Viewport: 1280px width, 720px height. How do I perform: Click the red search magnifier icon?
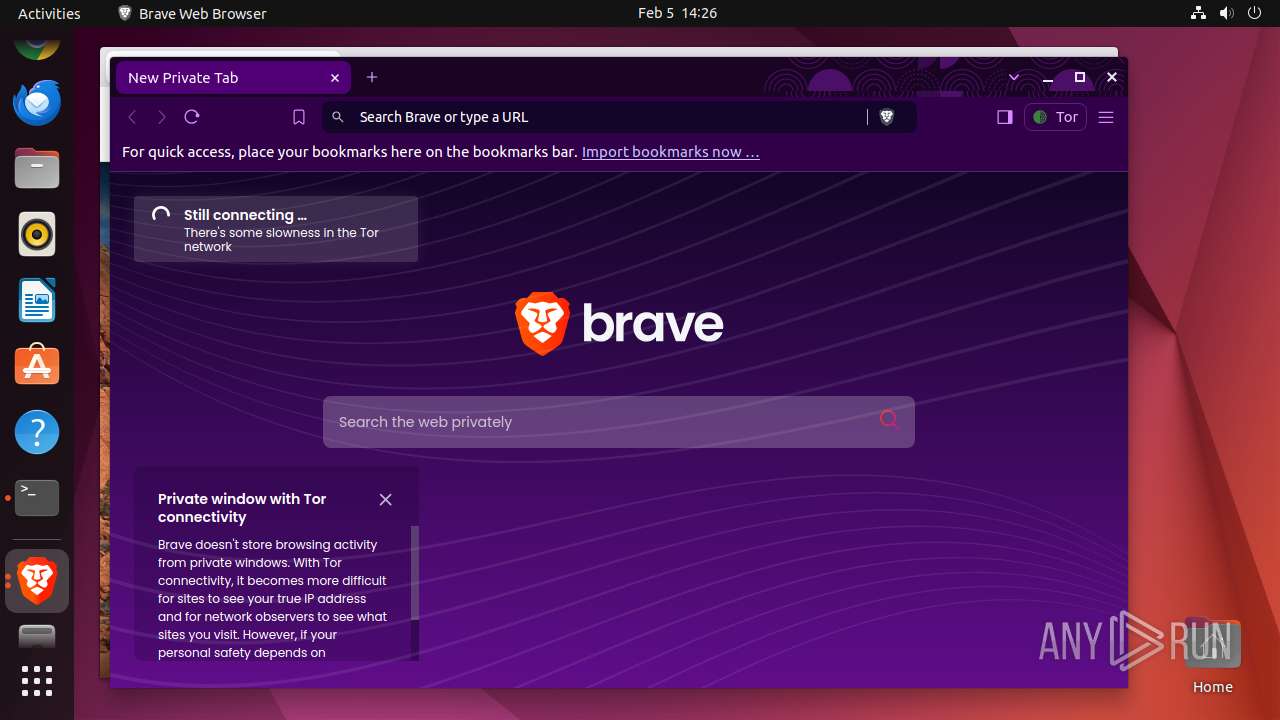889,419
